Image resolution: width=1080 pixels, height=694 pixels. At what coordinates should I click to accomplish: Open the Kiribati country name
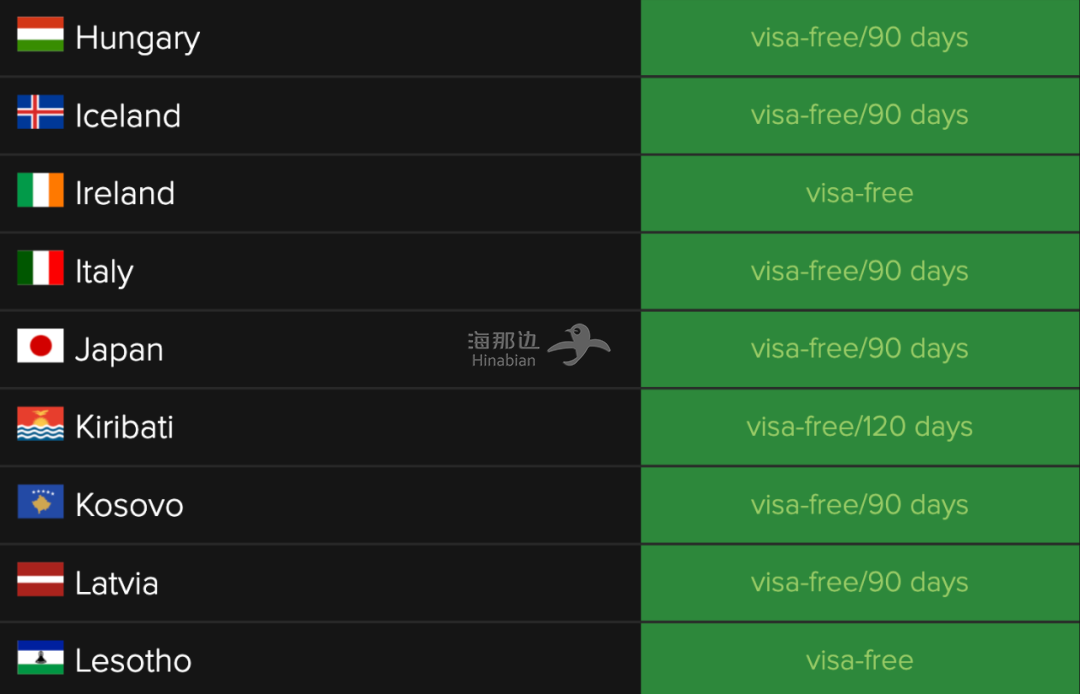click(x=124, y=427)
